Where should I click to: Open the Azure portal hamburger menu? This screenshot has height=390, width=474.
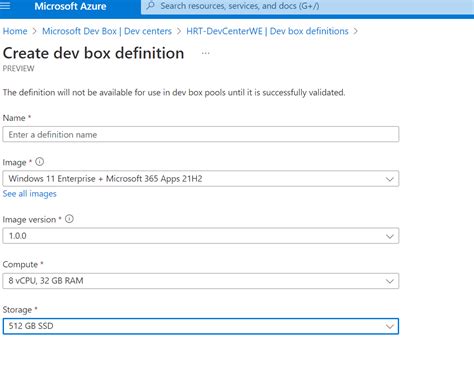(x=5, y=6)
